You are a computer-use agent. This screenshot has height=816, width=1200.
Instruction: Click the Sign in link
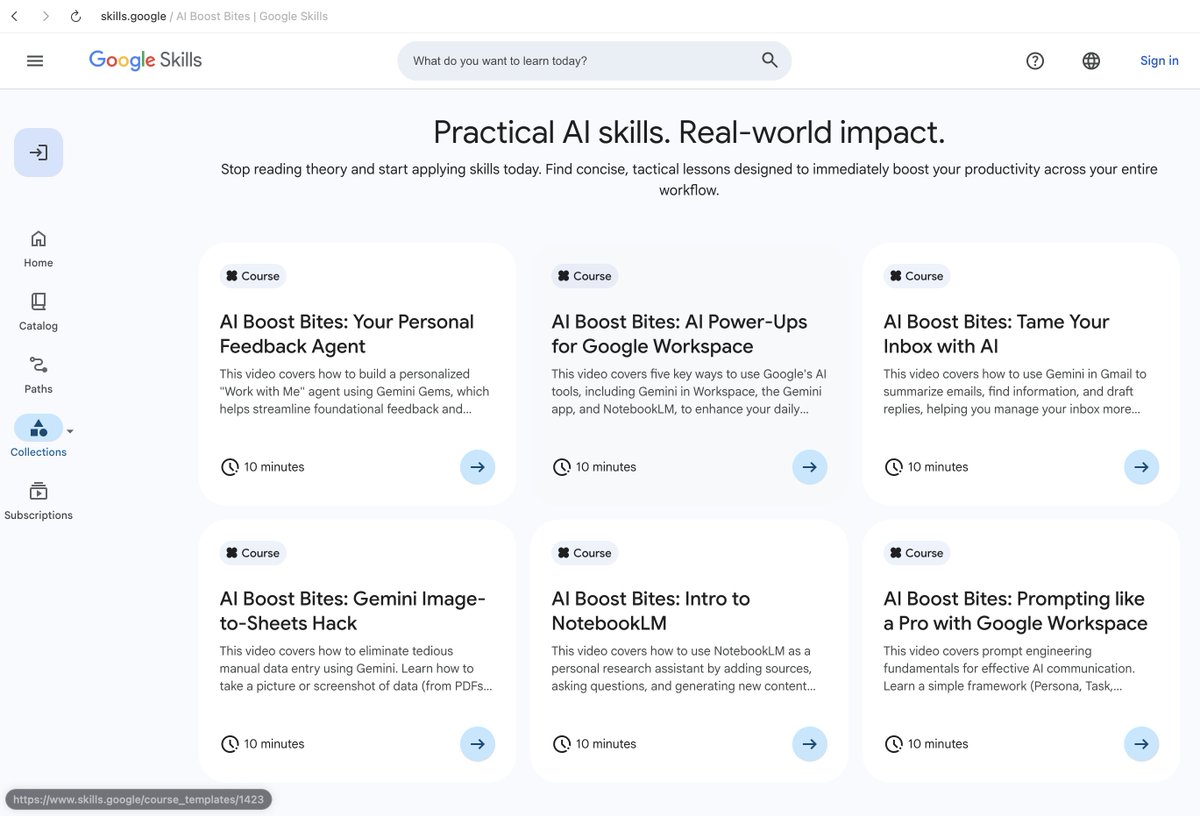1159,61
